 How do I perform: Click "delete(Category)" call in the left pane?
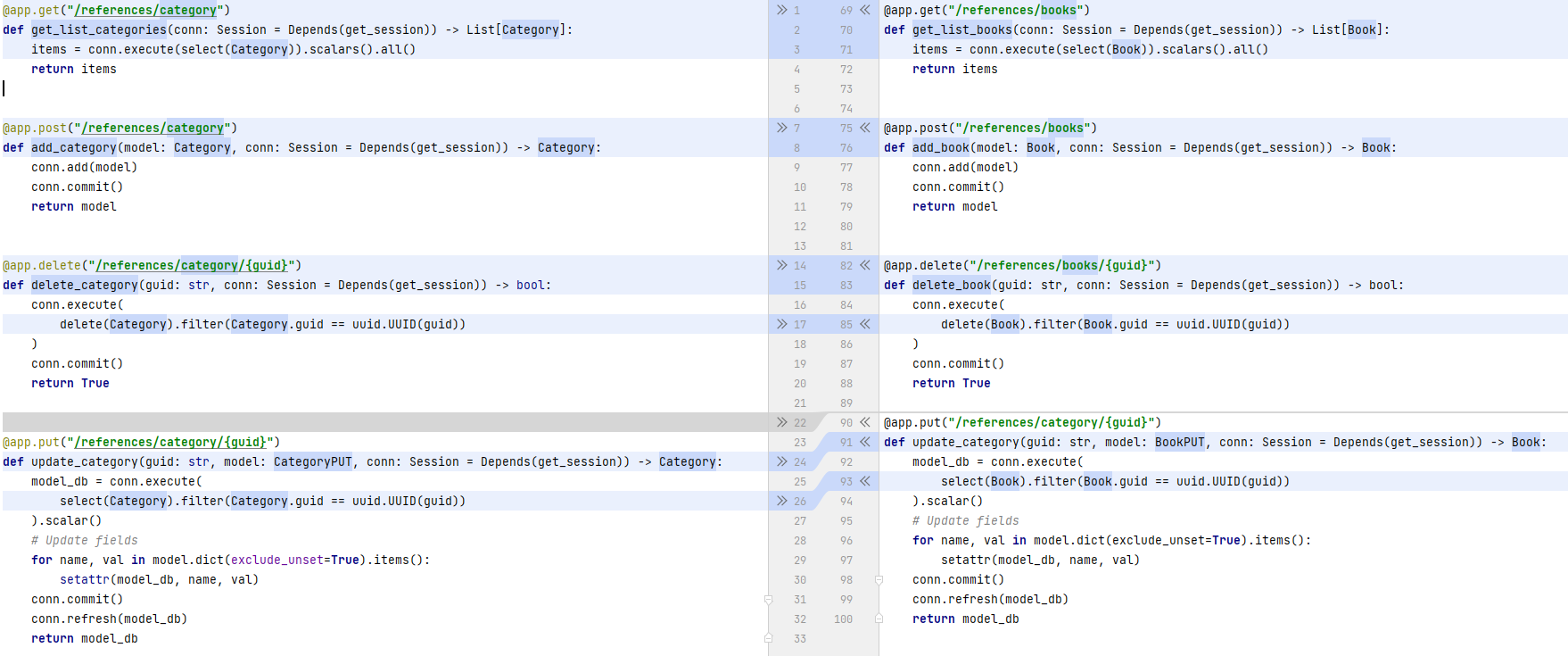click(117, 324)
